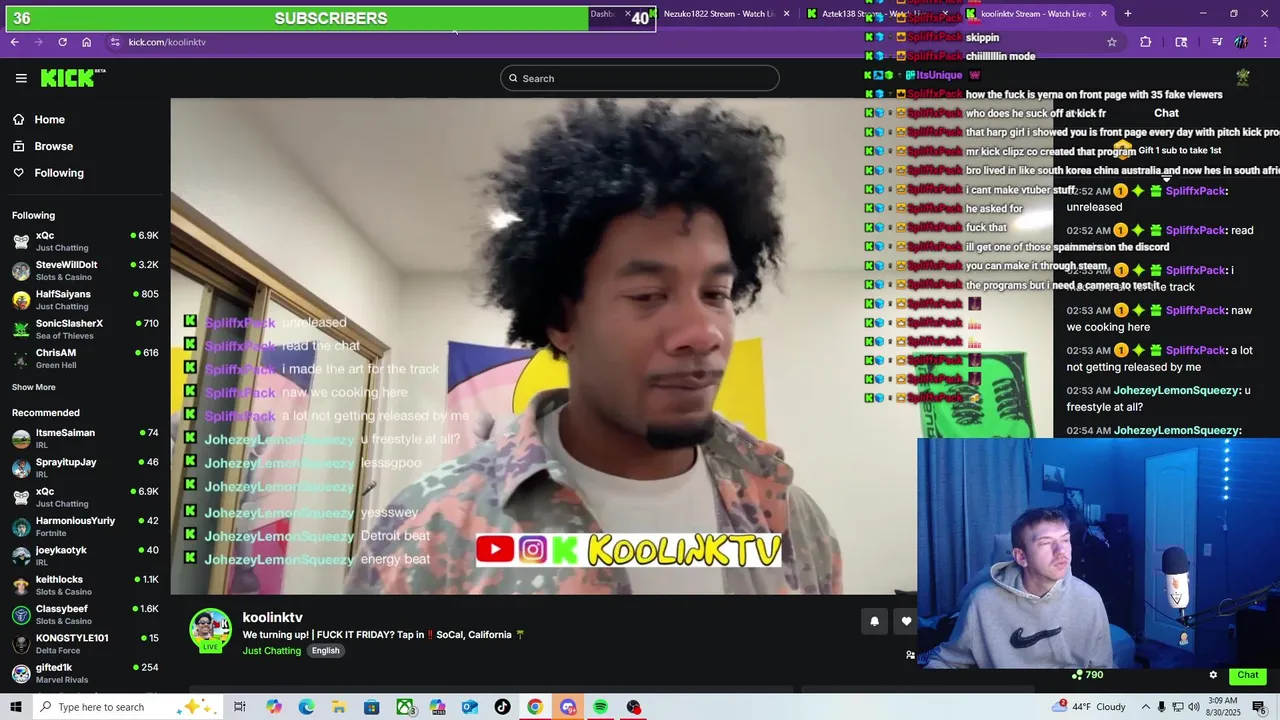This screenshot has width=1280, height=720.
Task: Close the koolinktv Stream tab
Action: tap(1104, 14)
